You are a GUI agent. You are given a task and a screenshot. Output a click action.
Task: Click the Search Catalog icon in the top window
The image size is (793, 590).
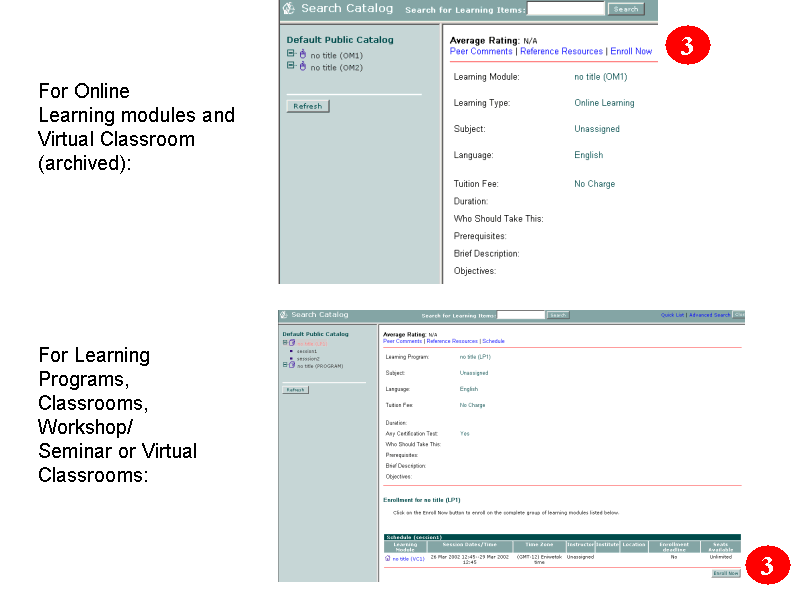pos(289,8)
